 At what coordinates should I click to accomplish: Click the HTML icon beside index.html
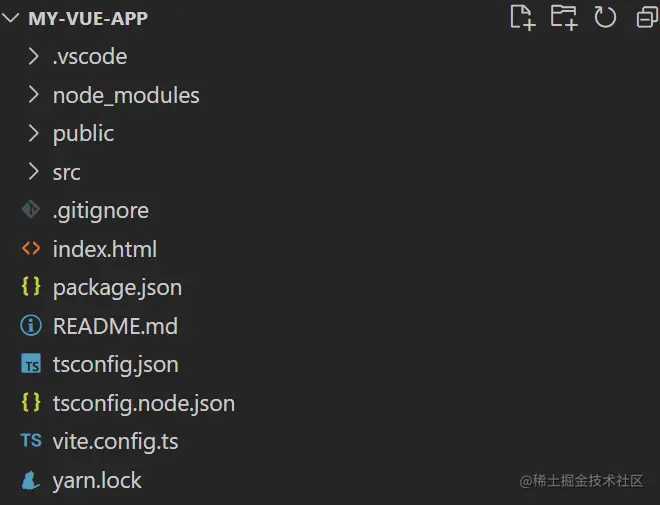coord(31,249)
